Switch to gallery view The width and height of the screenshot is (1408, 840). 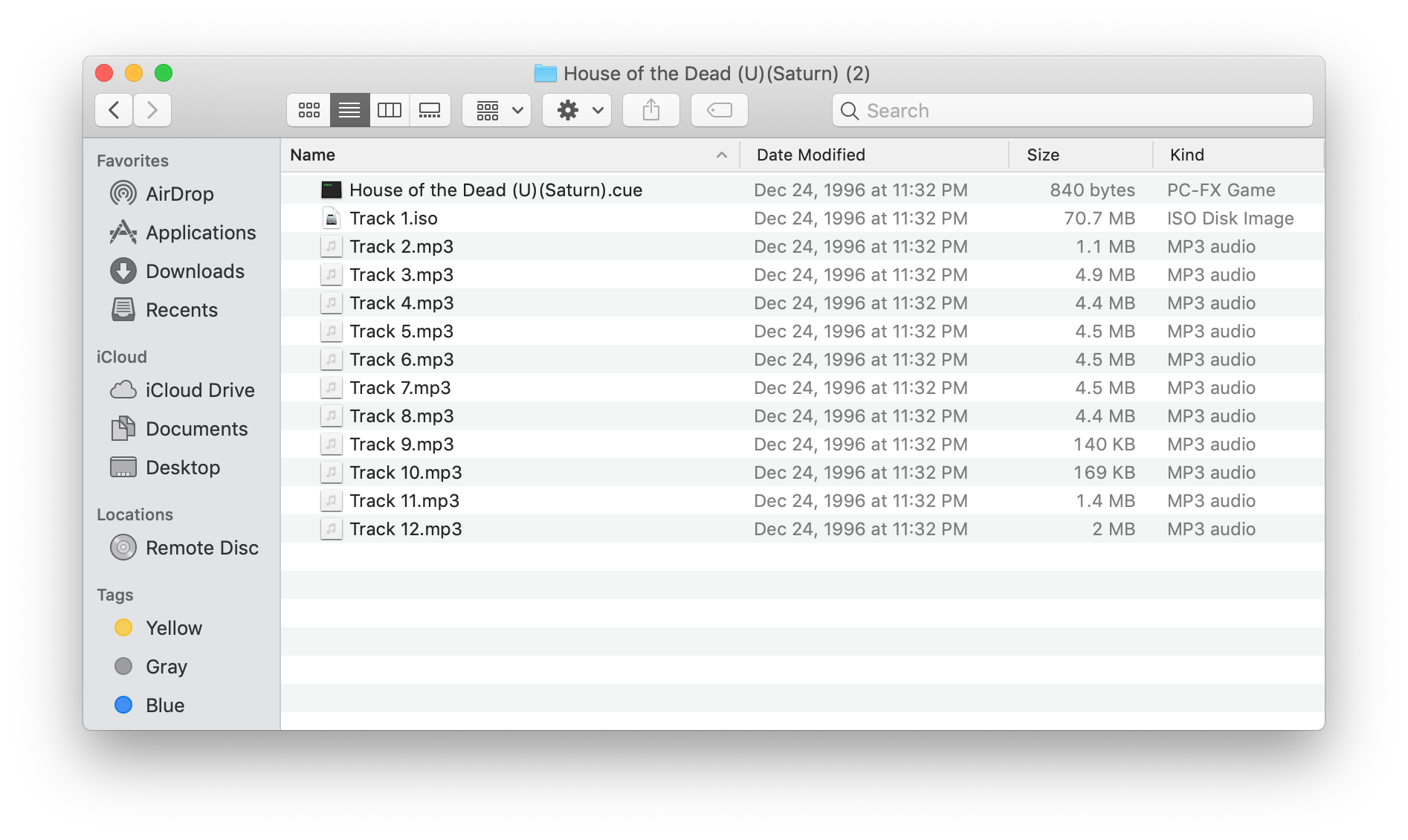430,109
